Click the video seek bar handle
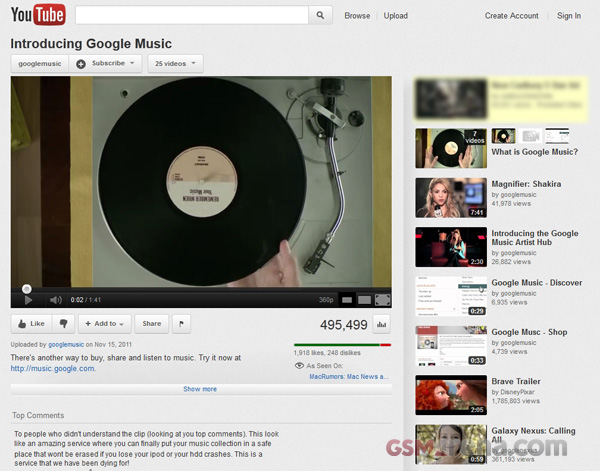The height and width of the screenshot is (471, 600). point(26,289)
